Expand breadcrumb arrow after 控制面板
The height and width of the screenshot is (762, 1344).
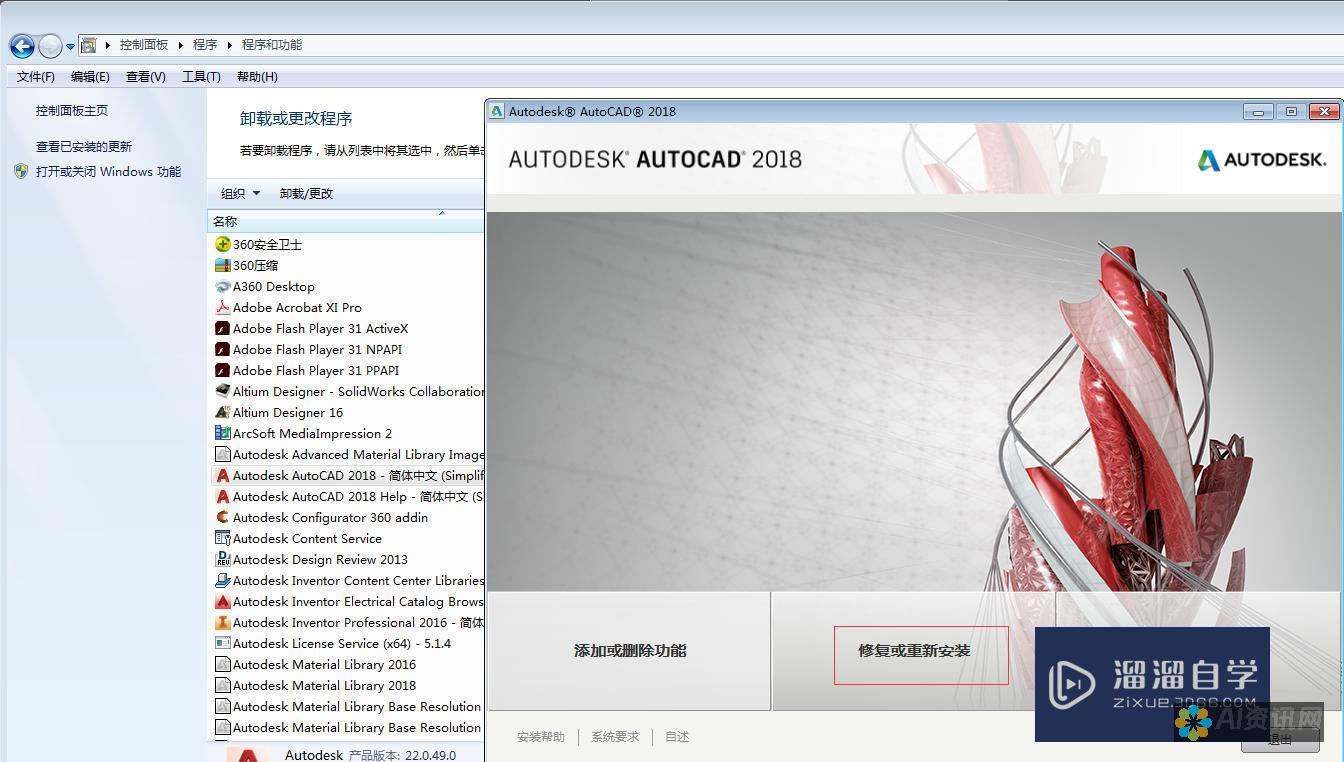coord(181,45)
